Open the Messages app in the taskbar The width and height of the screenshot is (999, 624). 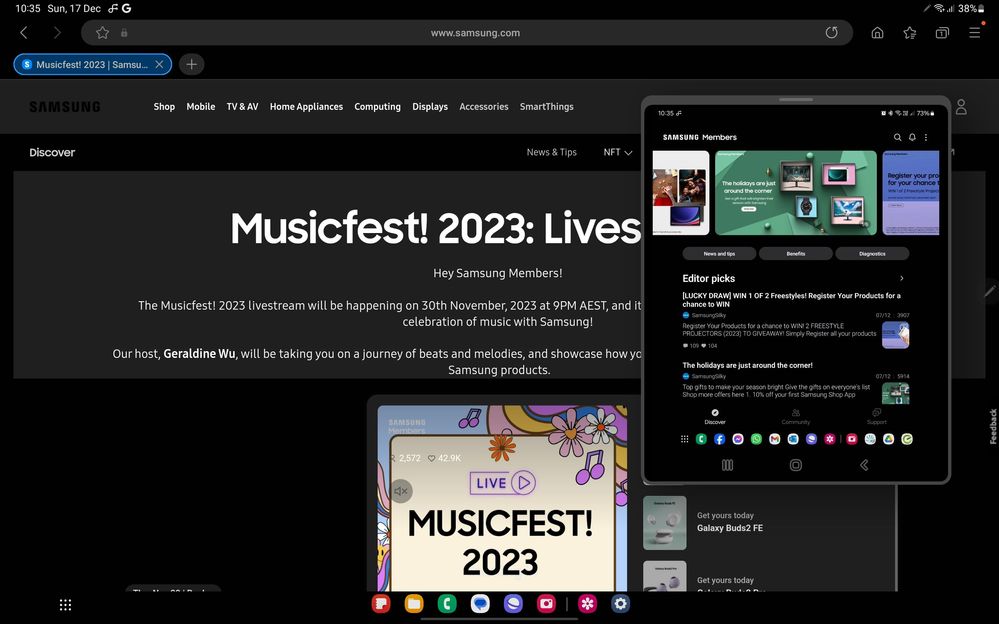pyautogui.click(x=480, y=603)
